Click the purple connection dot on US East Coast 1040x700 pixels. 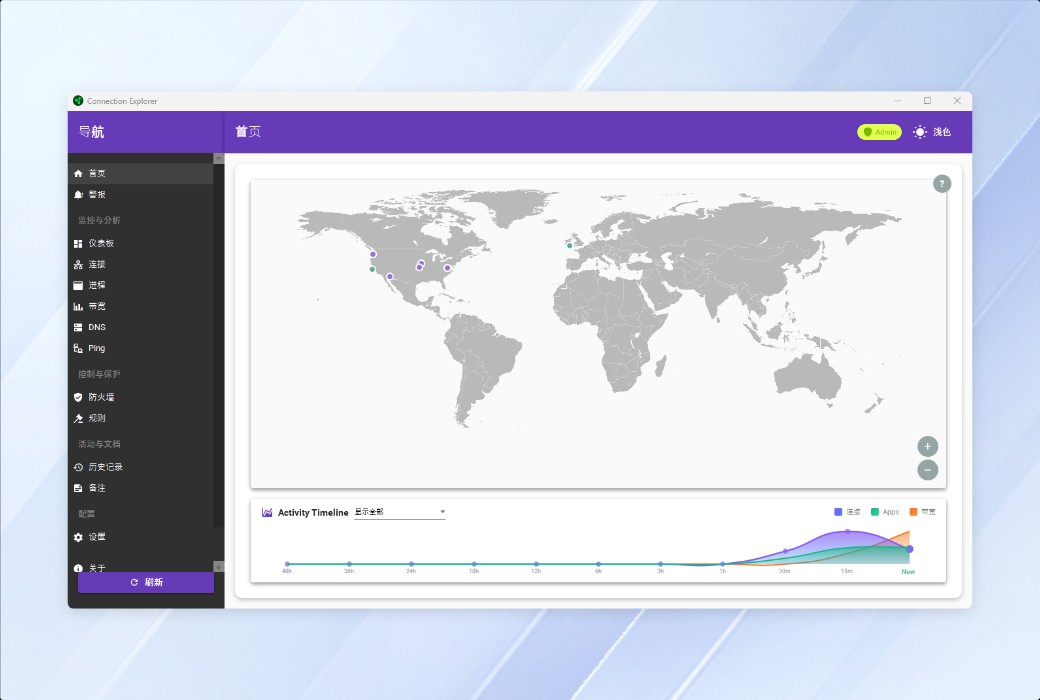(448, 268)
